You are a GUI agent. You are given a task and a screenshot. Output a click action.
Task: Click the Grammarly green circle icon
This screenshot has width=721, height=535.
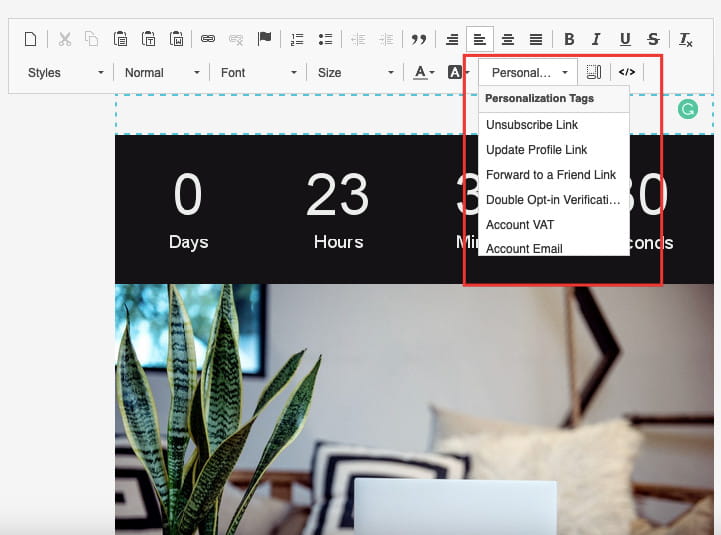pyautogui.click(x=687, y=109)
